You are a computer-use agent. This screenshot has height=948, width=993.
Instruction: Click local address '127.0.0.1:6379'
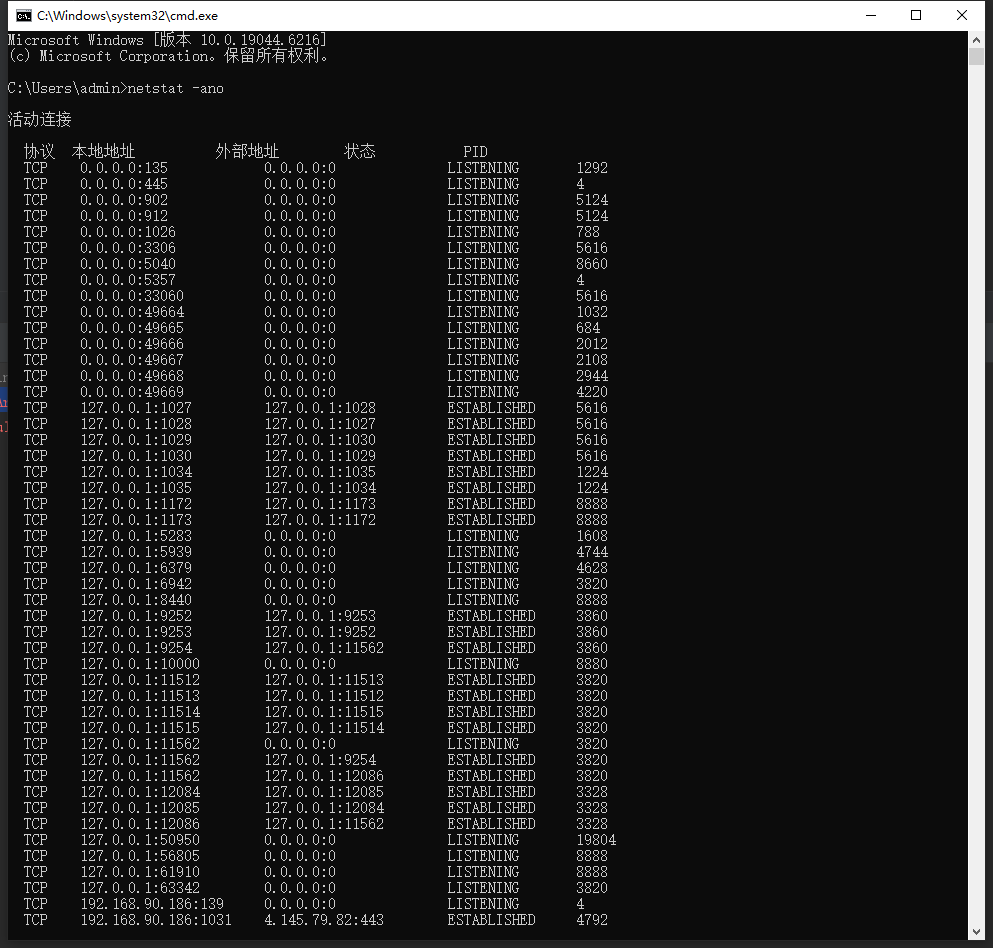coord(136,567)
